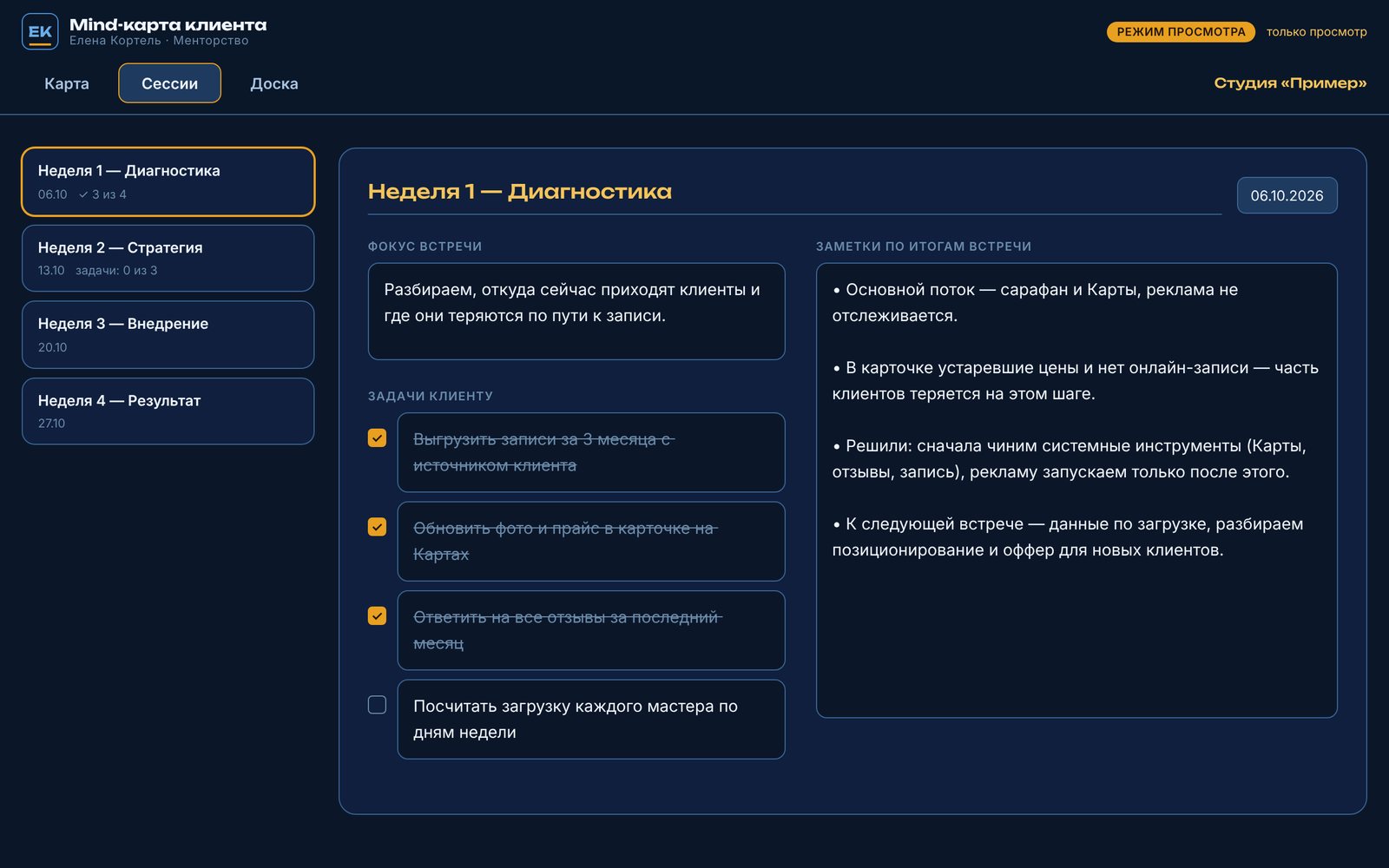Screen dimensions: 1389x868
Task: Click task text Обновить фото и прайс
Action: pyautogui.click(x=591, y=542)
